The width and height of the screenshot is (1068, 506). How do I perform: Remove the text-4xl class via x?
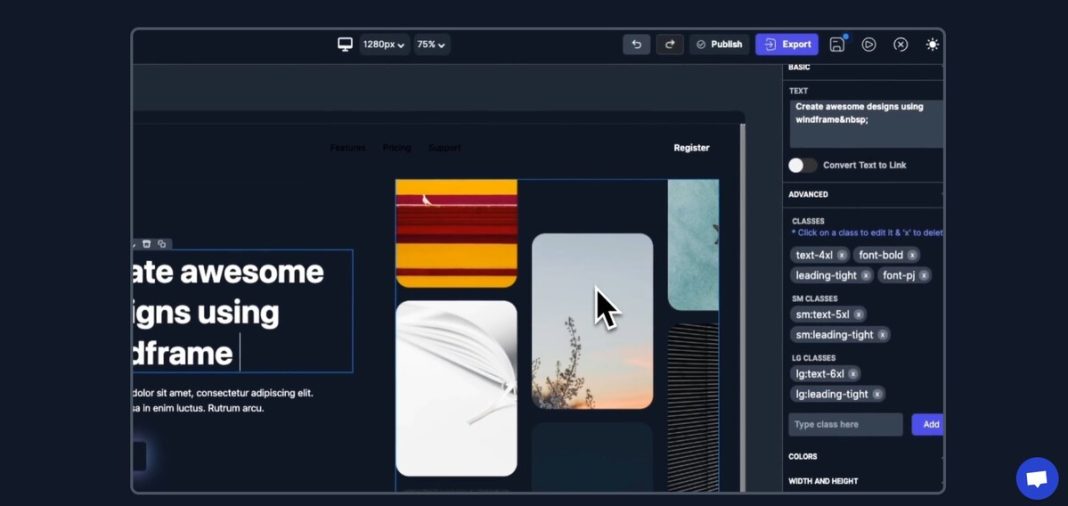click(x=842, y=255)
